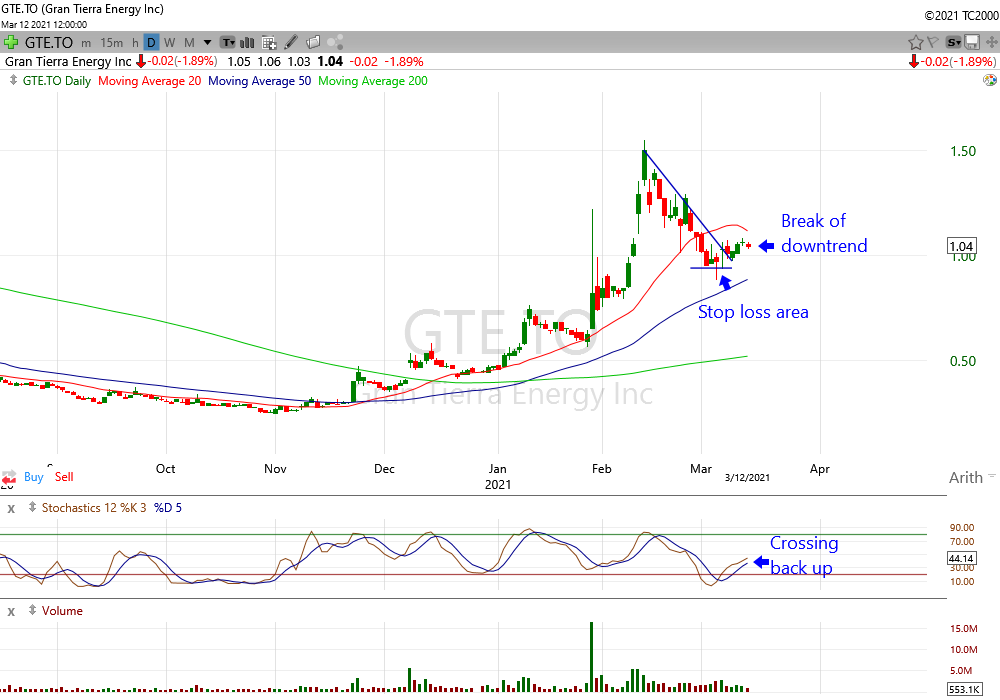Click the 553.1K volume value tag
The height and width of the screenshot is (700, 1000).
(x=964, y=689)
